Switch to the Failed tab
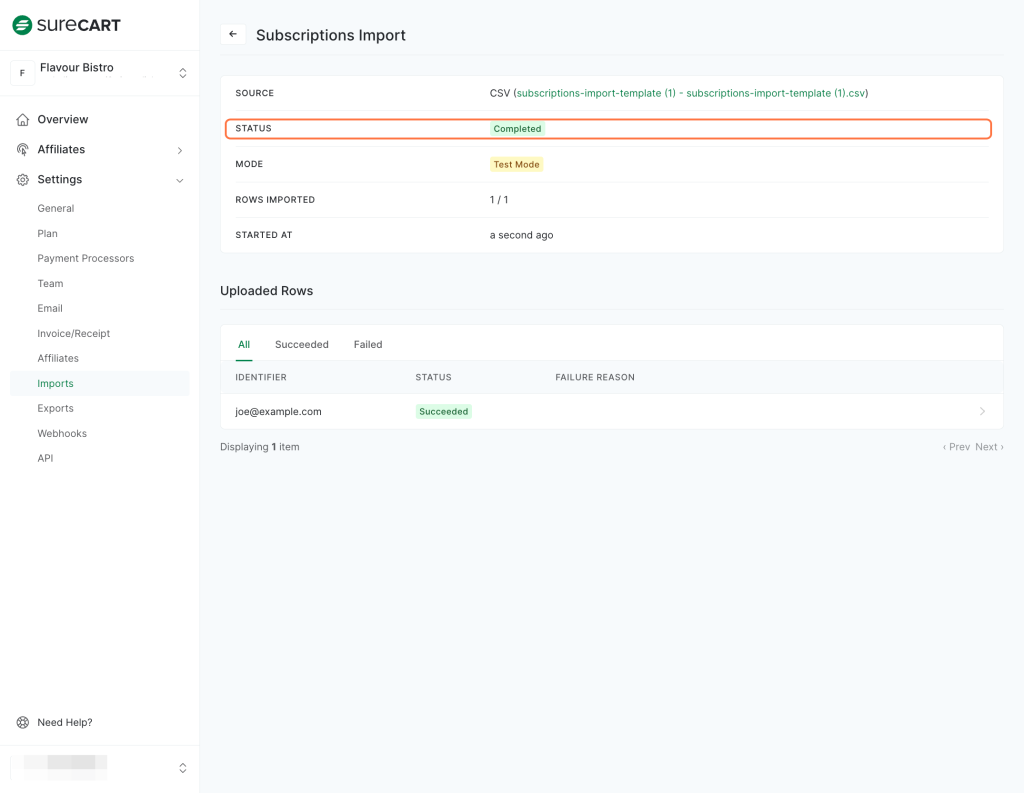The height and width of the screenshot is (793, 1024). [x=368, y=344]
